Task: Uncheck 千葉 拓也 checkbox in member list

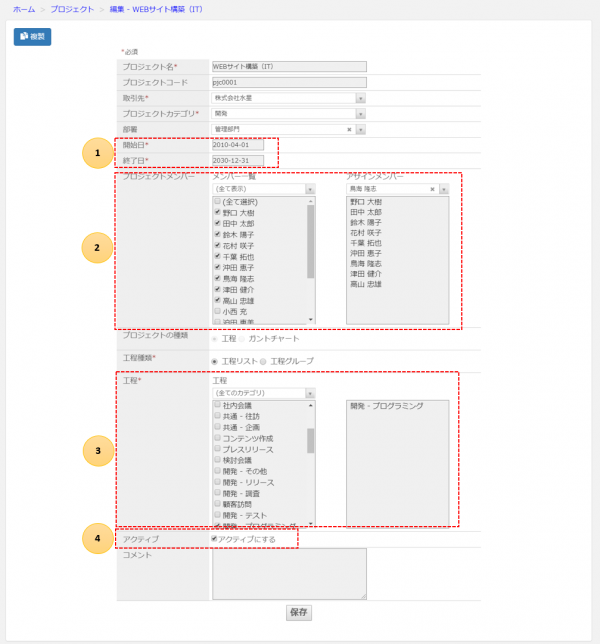Action: coord(218,256)
